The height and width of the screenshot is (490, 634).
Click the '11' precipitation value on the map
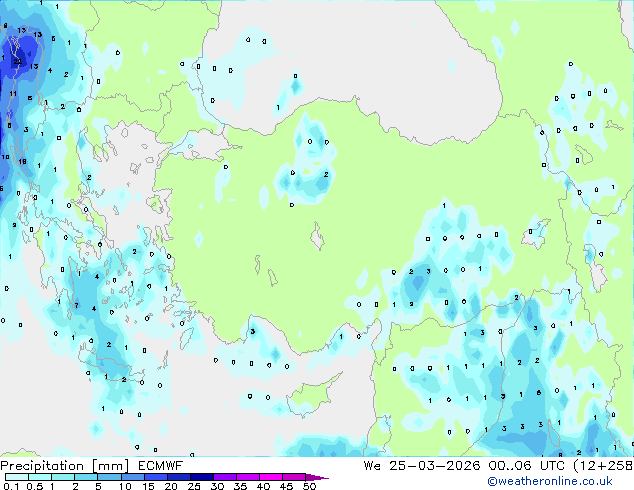(13, 94)
